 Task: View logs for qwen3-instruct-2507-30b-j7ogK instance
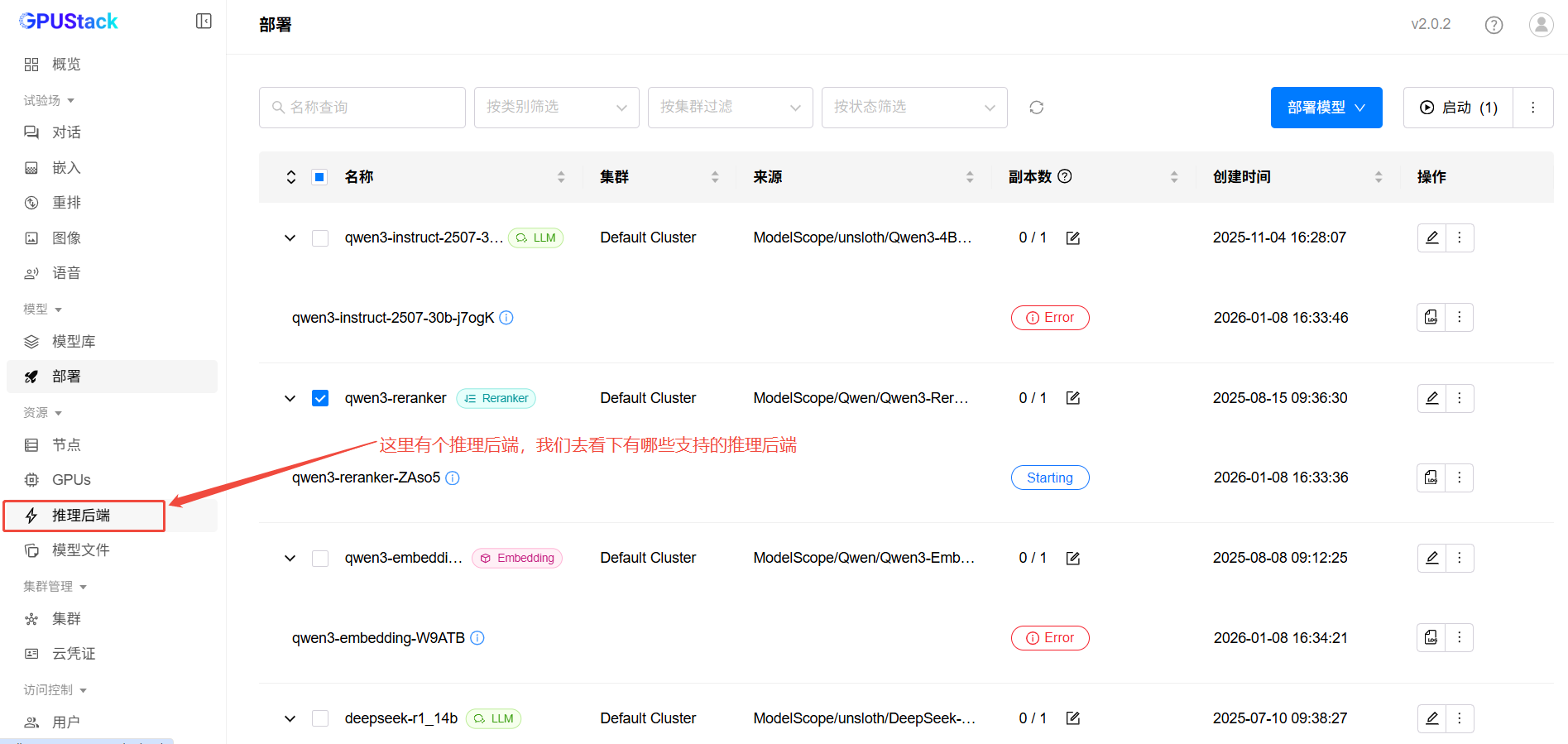[x=1431, y=318]
